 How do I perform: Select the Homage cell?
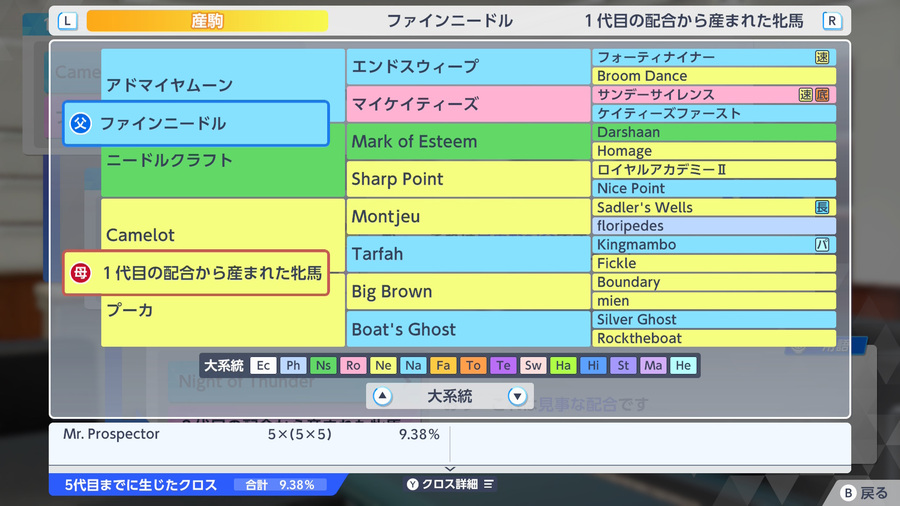coord(714,151)
